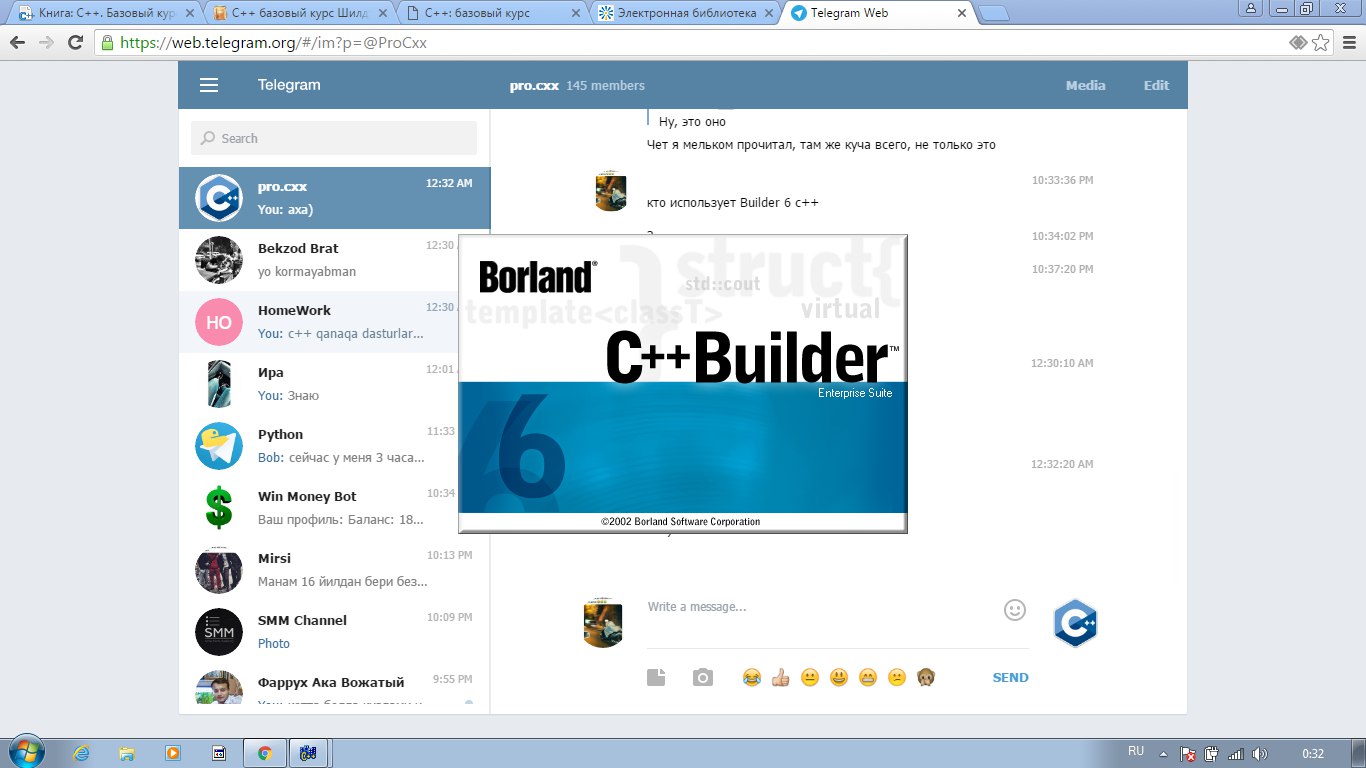This screenshot has width=1366, height=768.
Task: Open pro.cxx group info from header
Action: point(577,85)
